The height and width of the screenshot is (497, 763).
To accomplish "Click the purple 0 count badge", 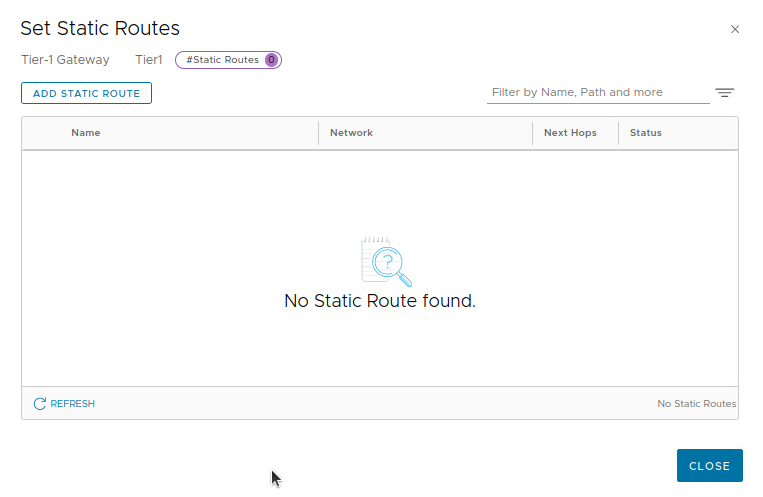I will coord(271,60).
